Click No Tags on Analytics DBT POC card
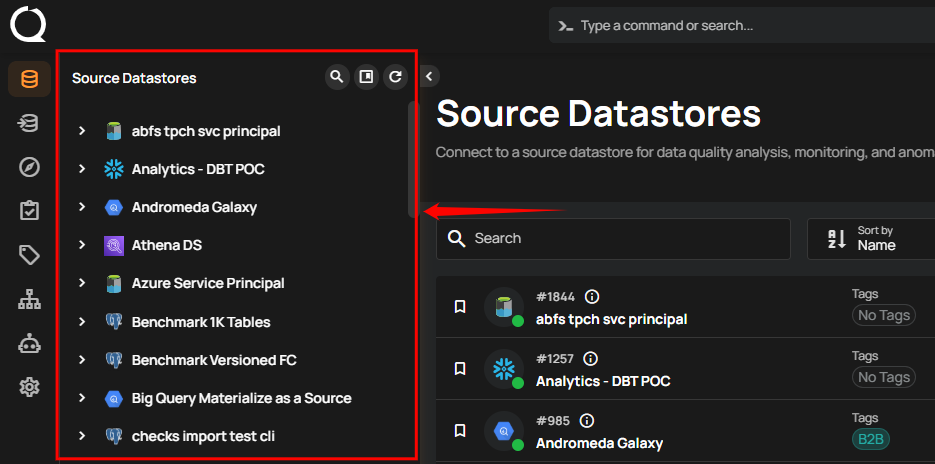 [x=884, y=377]
